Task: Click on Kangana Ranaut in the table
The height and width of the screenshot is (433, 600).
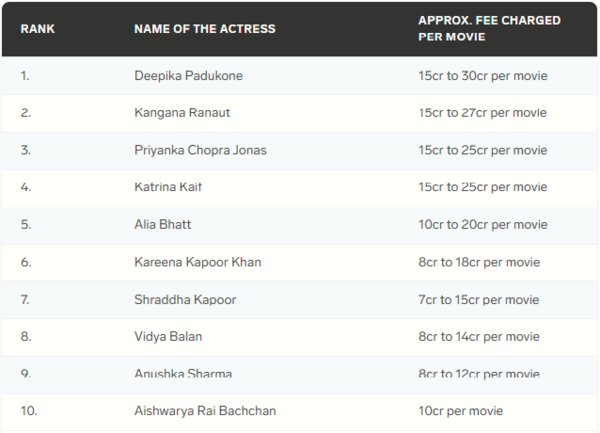Action: point(182,113)
